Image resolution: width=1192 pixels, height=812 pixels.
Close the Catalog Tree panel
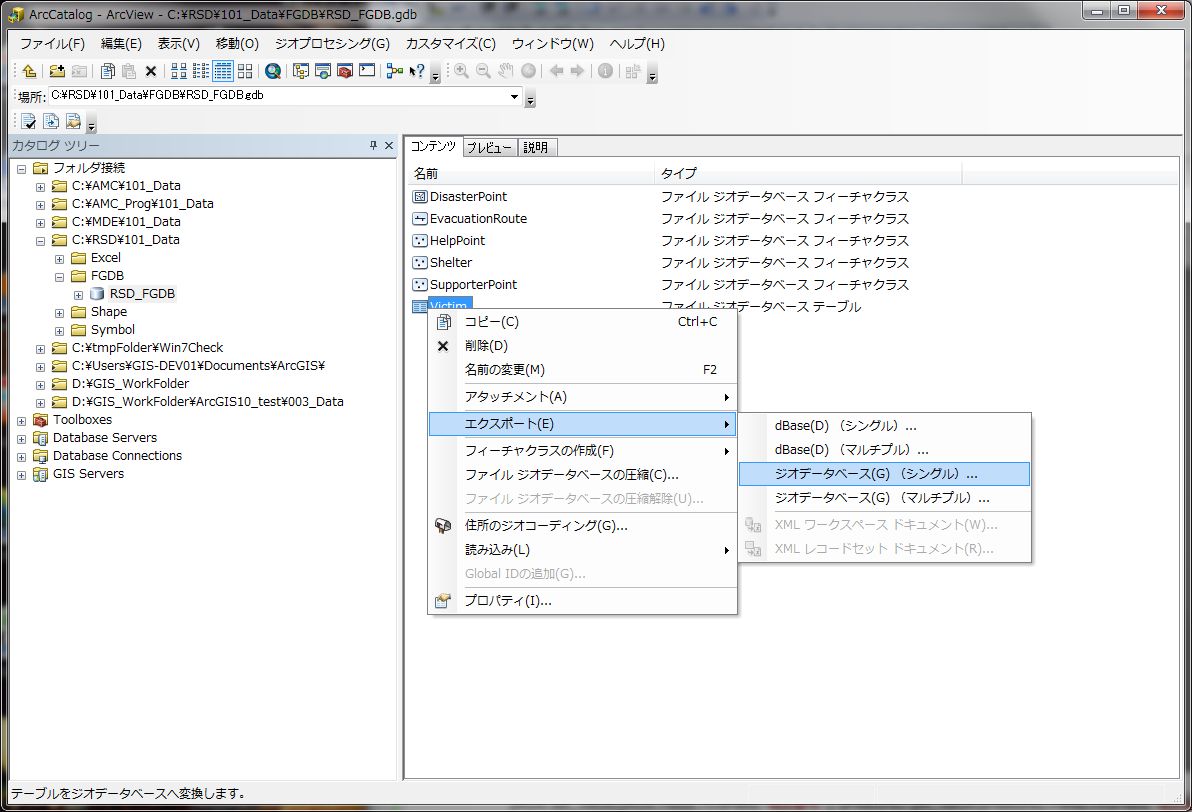pyautogui.click(x=389, y=145)
